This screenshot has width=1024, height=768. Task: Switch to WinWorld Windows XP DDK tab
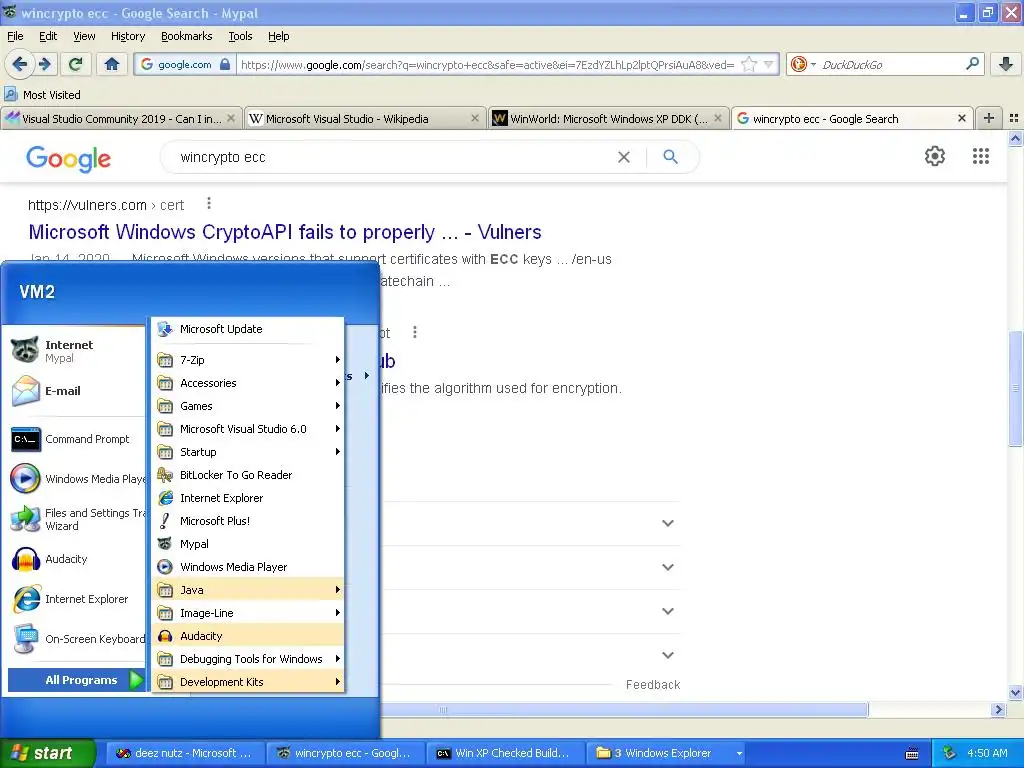[608, 118]
